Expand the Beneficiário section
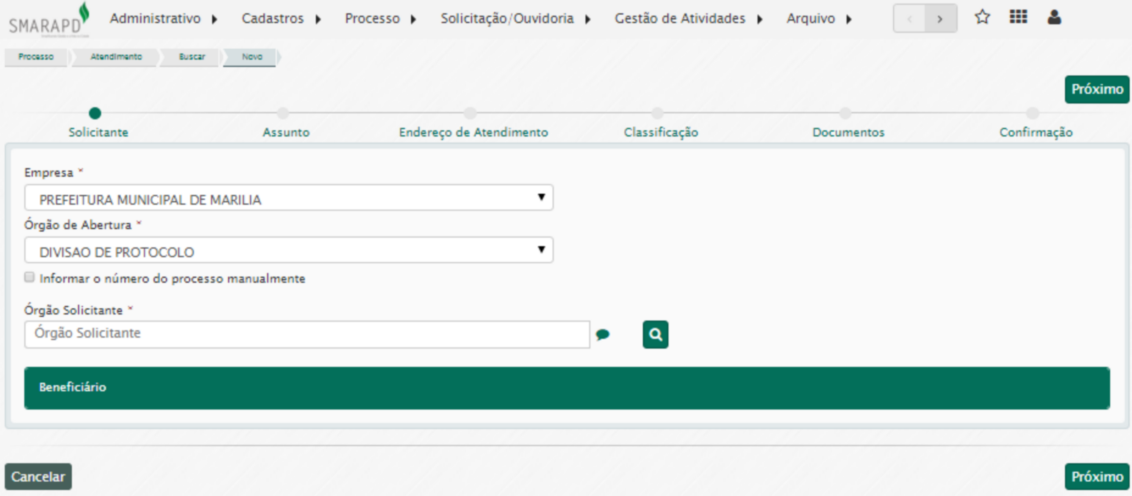Viewport: 1132px width, 496px height. point(566,387)
